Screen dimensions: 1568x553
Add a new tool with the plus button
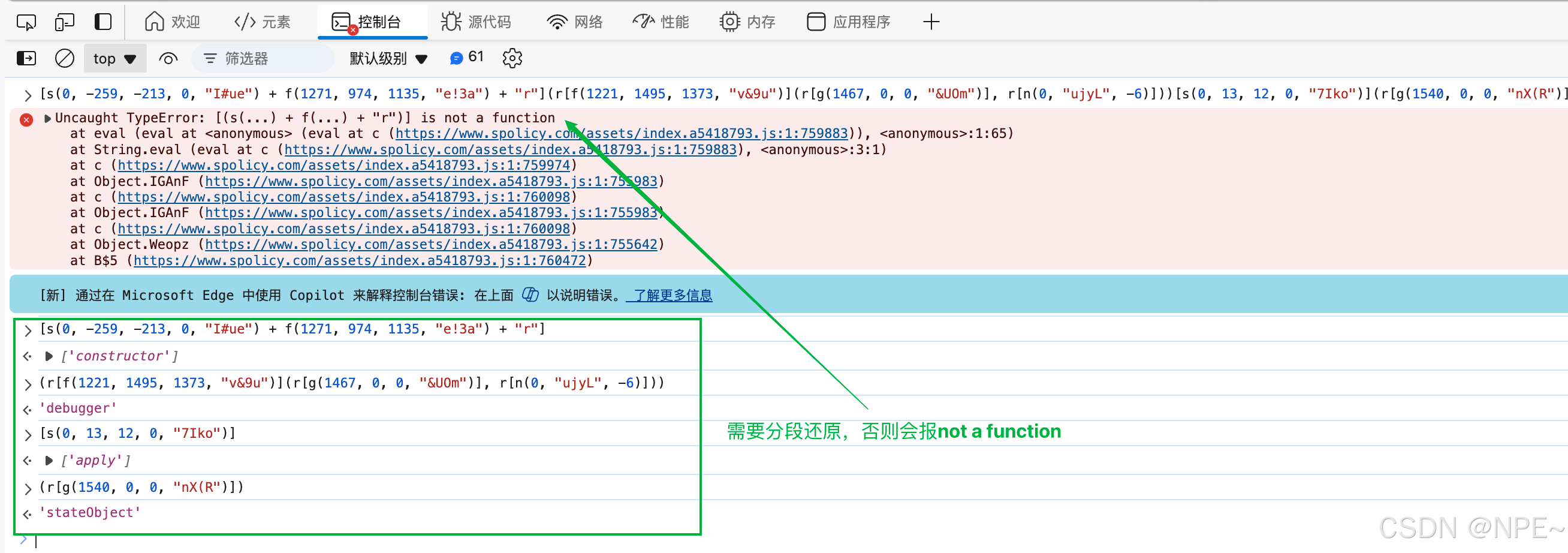pos(931,23)
